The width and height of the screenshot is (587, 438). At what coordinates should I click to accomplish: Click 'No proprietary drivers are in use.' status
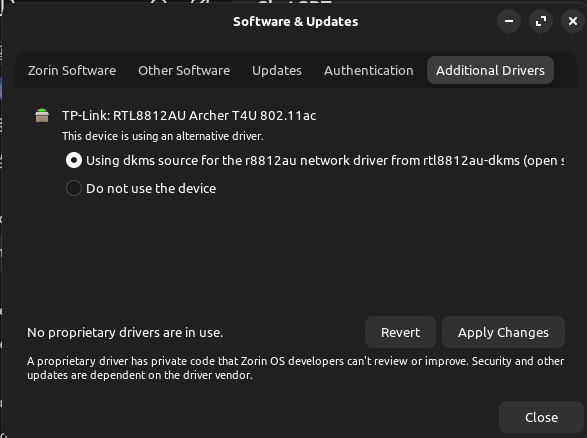(x=125, y=332)
